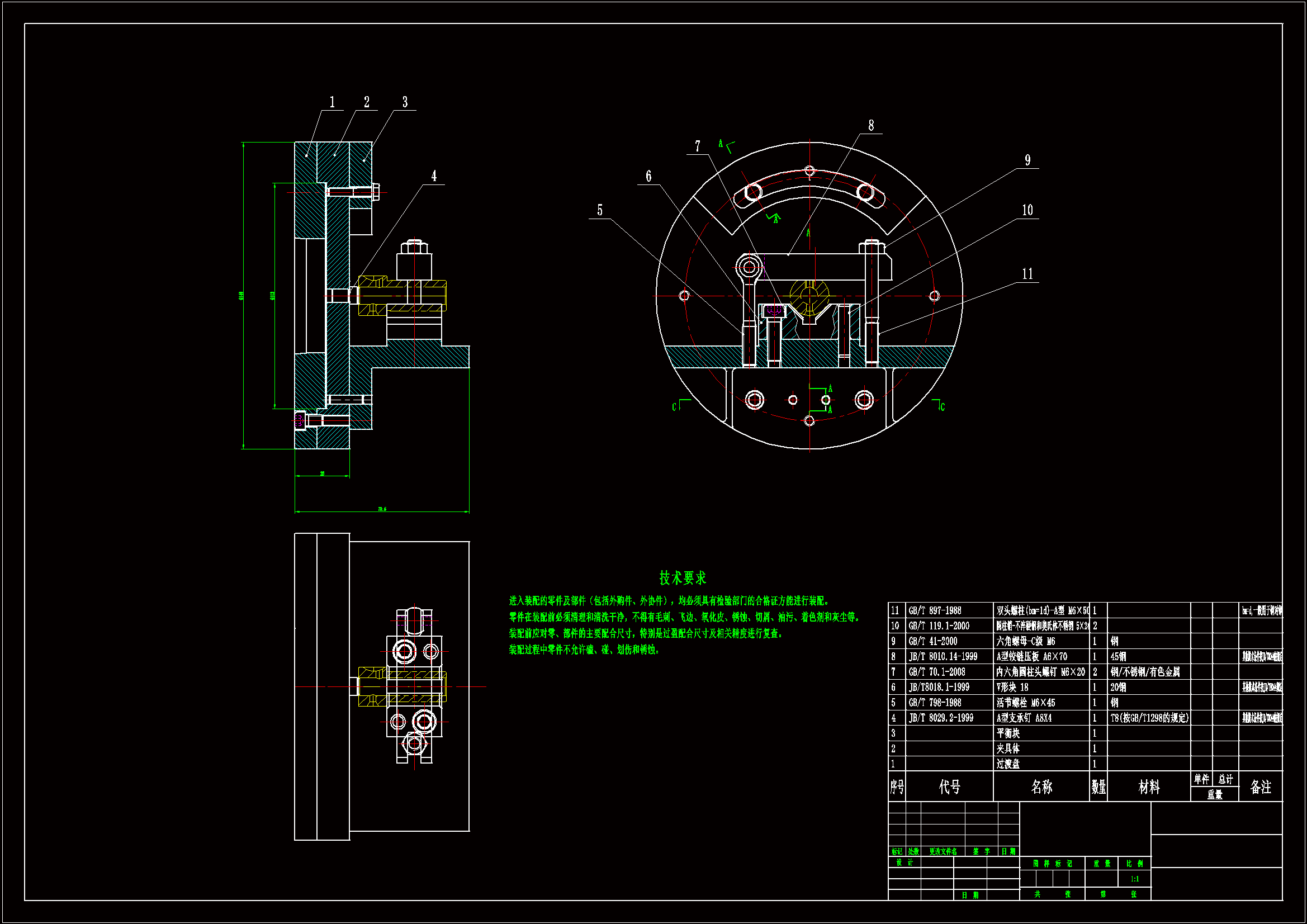The image size is (1307, 924).
Task: Select the 1:1 scale value in the title block
Action: pyautogui.click(x=1134, y=880)
